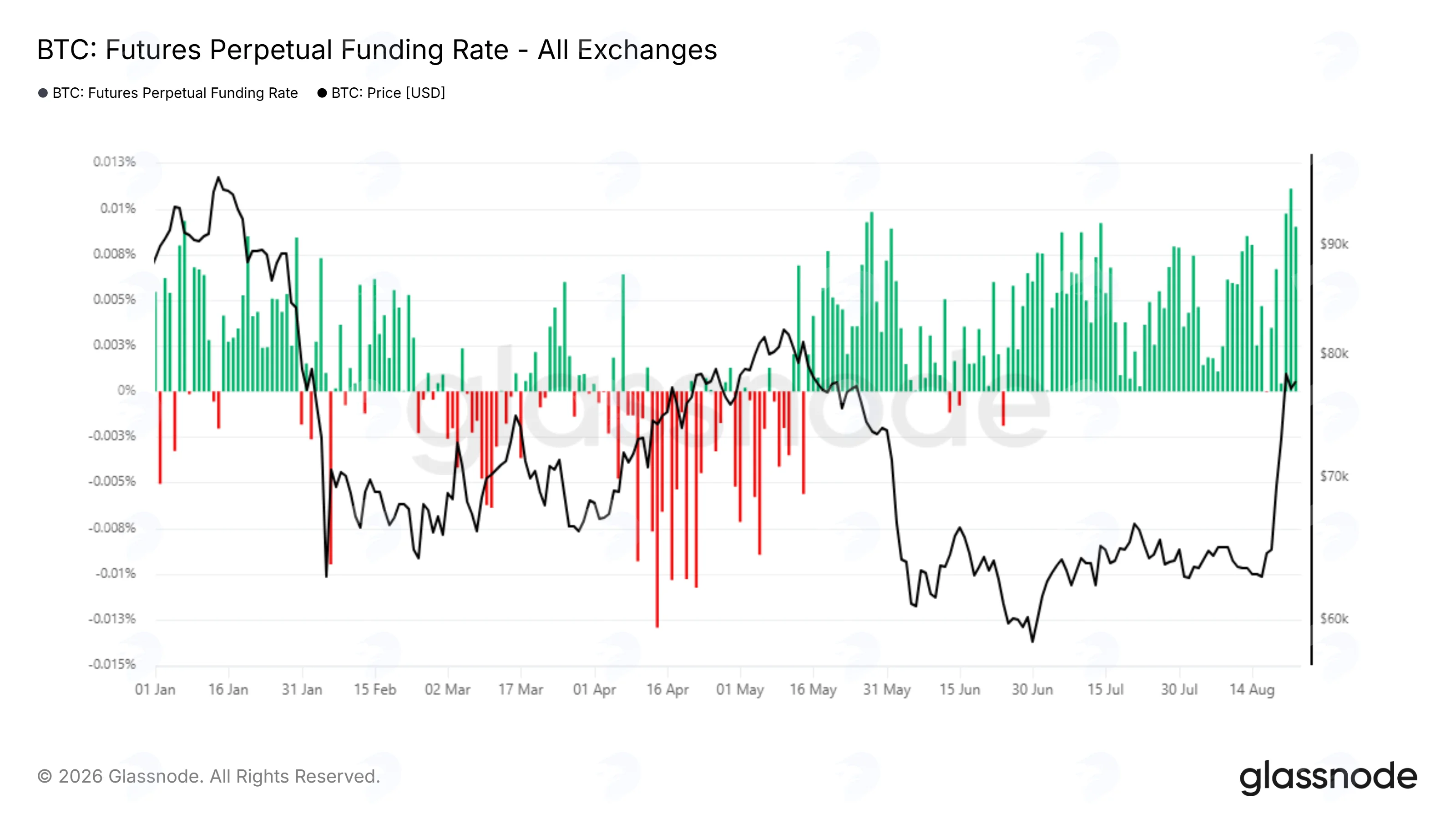Click the -0.015% y-axis label
Screen dimensions: 1456x819
pyautogui.click(x=112, y=665)
